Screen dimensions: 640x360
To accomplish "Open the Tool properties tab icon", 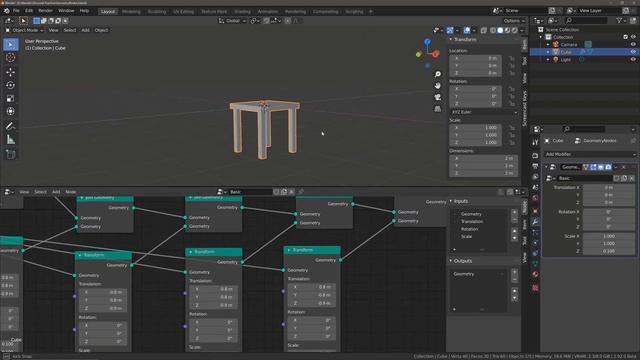I will 535,142.
